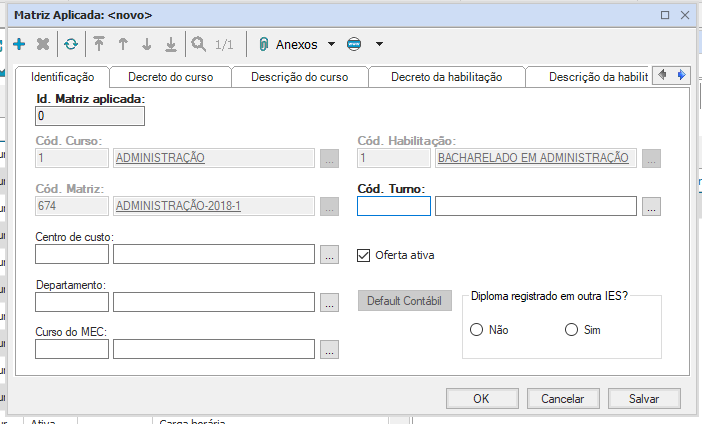
Task: Go to previous record up arrow
Action: click(123, 44)
